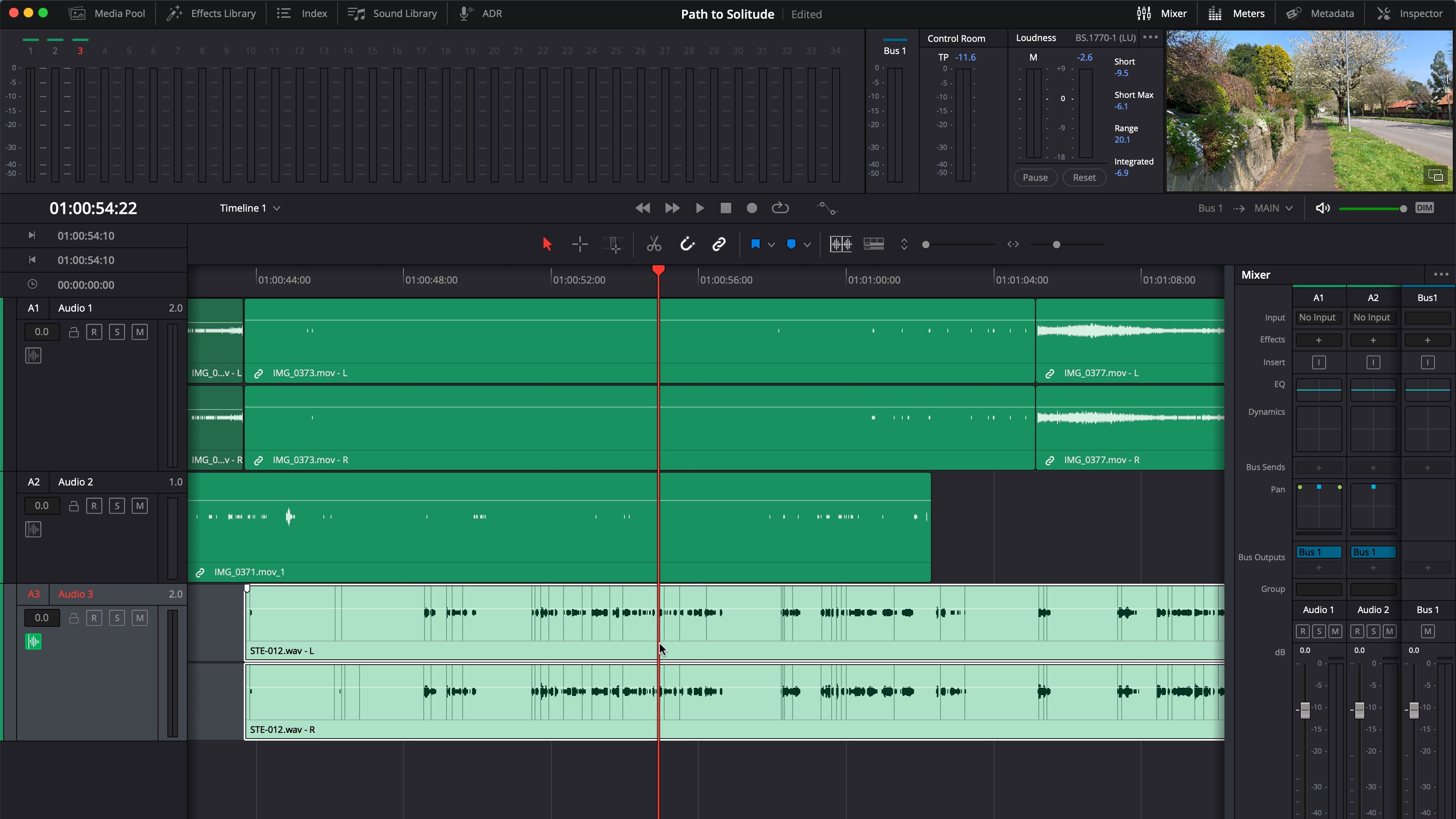Choose the Edit Selection mode tool

[613, 244]
